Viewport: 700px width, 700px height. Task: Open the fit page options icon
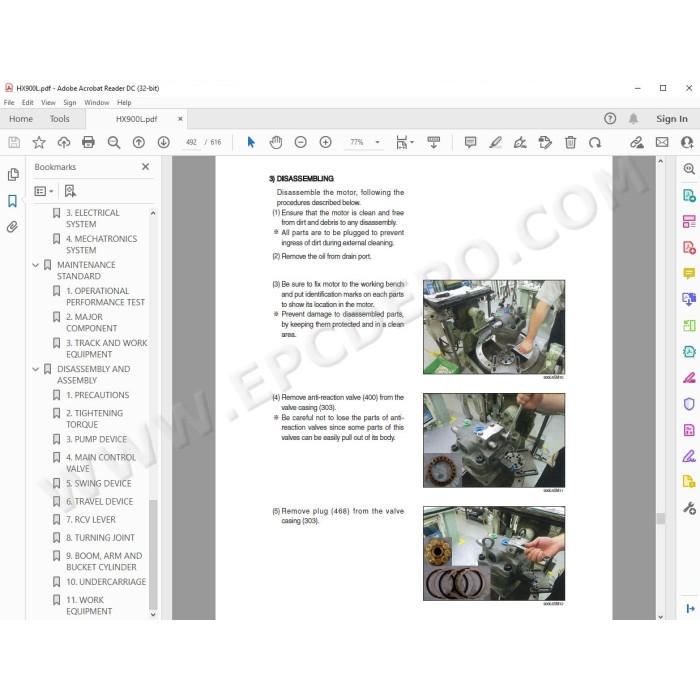pos(404,142)
